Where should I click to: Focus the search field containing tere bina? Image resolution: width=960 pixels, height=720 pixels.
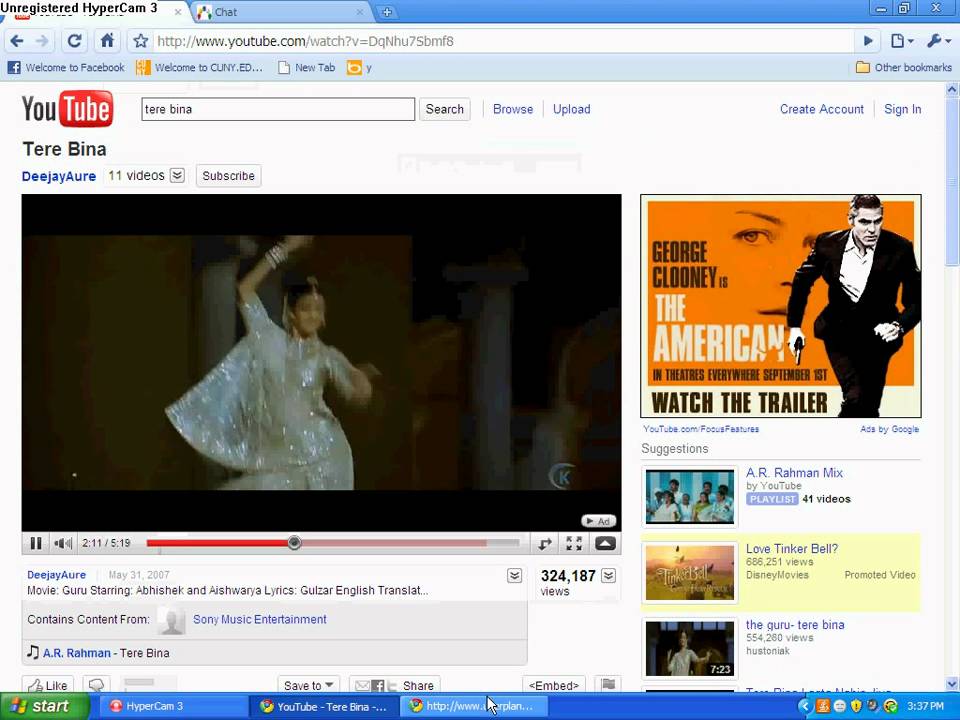point(278,109)
